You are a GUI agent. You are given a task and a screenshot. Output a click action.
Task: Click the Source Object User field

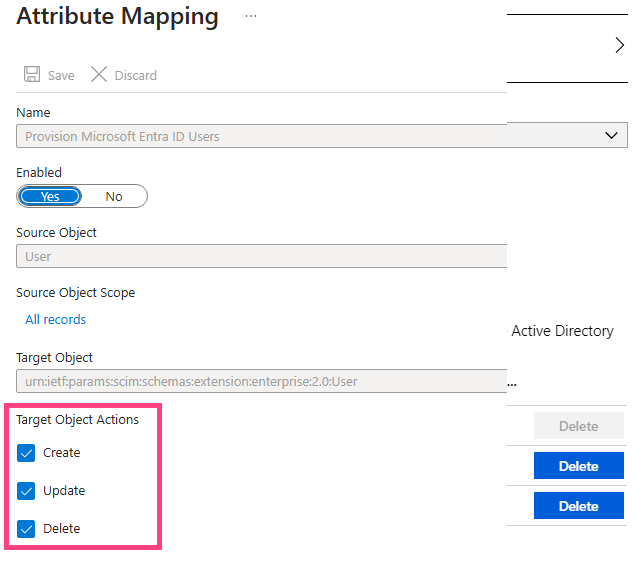(262, 256)
